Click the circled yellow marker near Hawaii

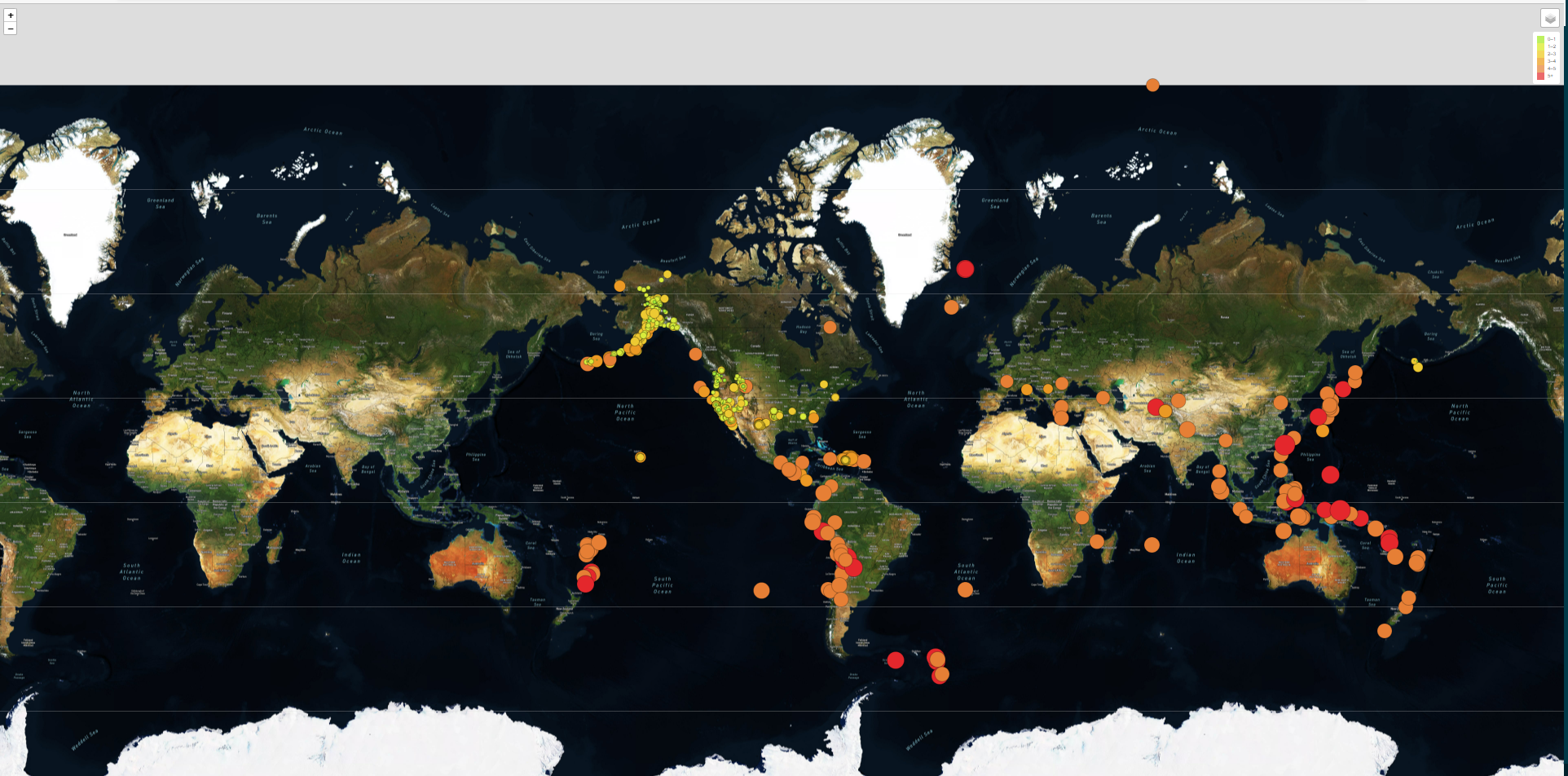tap(641, 459)
